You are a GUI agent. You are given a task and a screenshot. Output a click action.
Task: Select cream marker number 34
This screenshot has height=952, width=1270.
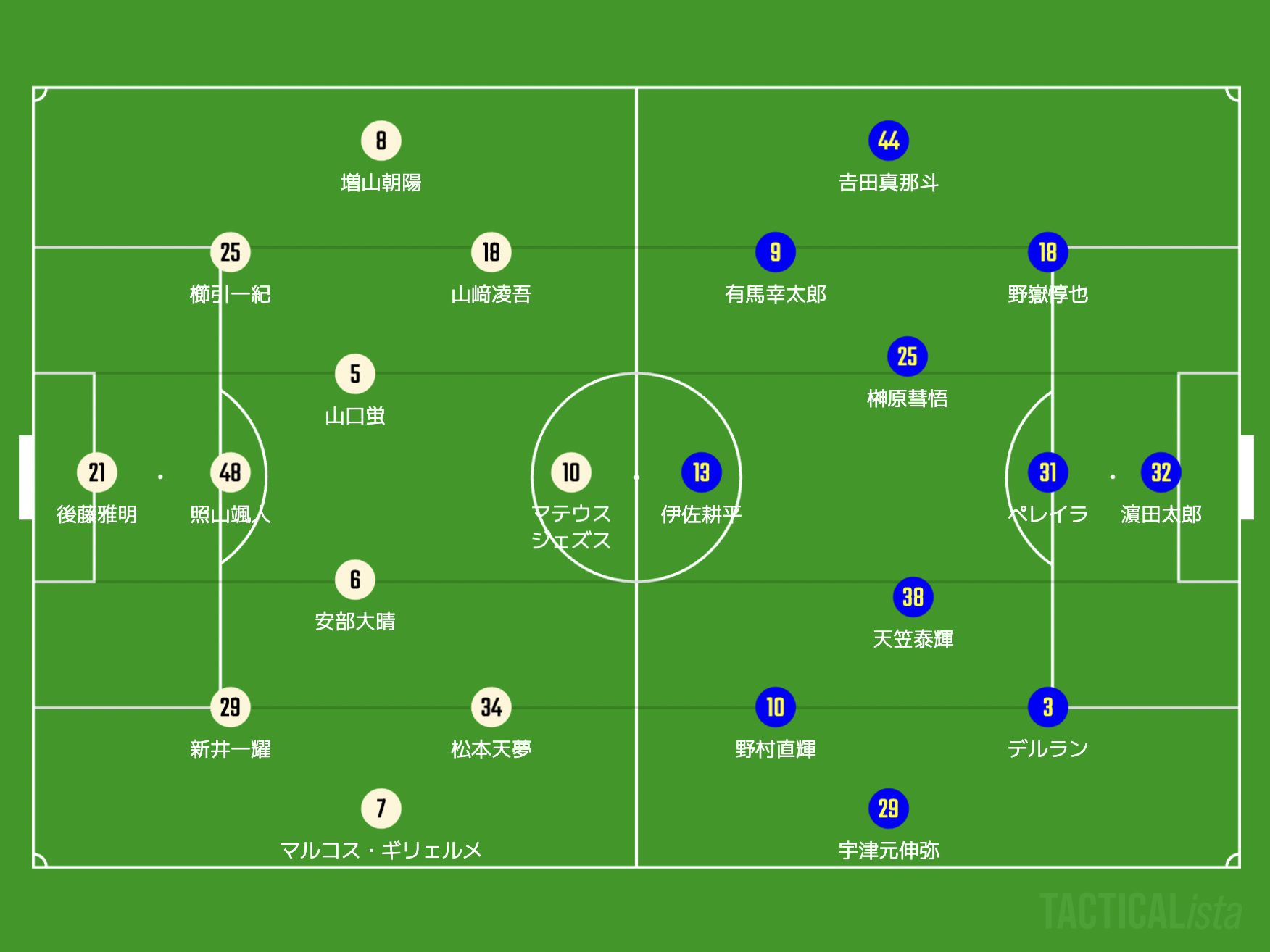pyautogui.click(x=491, y=707)
